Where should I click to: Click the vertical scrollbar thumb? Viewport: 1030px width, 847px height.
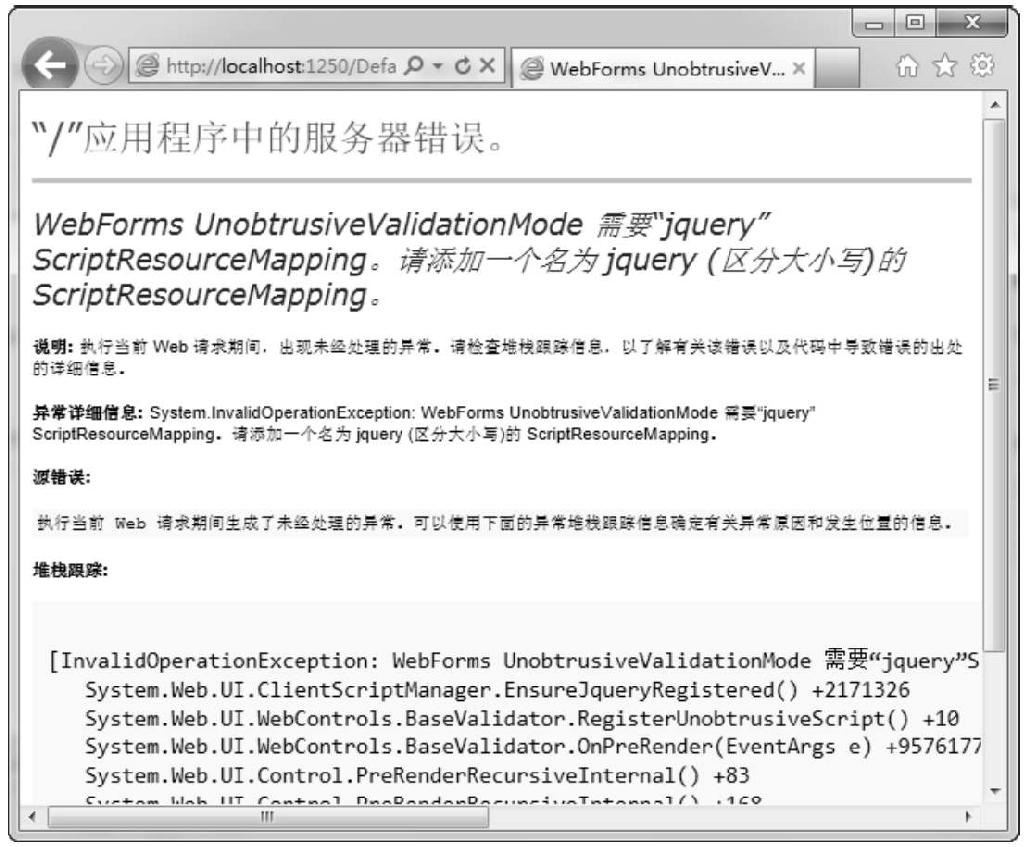pos(995,384)
